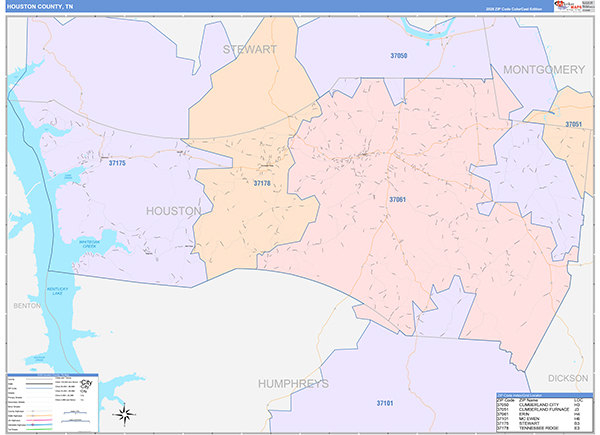Click the '37051' ZIP code label

pos(574,124)
